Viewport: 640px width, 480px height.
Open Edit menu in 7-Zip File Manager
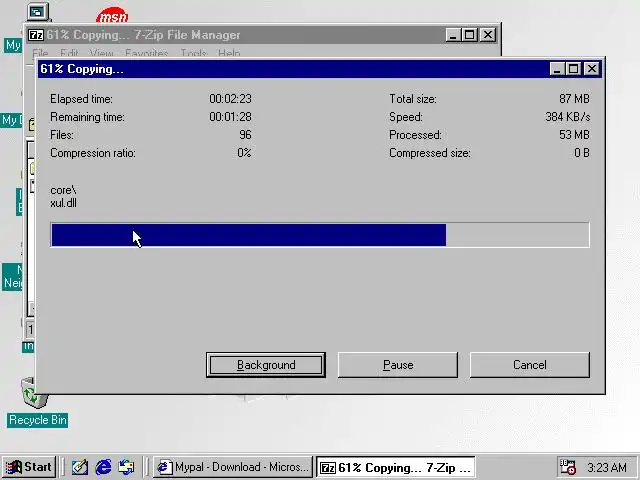[x=69, y=53]
